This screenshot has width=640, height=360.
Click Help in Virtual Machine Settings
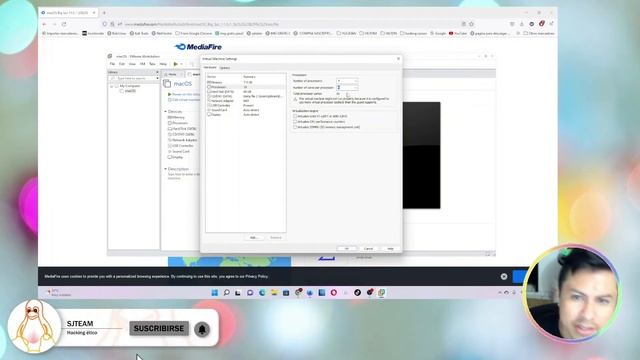point(390,249)
